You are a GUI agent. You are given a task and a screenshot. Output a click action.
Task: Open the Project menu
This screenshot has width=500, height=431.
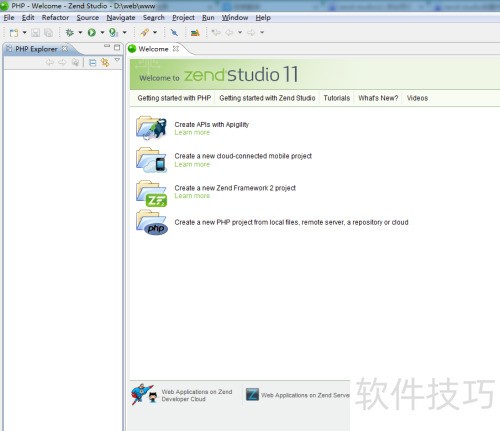[x=183, y=18]
